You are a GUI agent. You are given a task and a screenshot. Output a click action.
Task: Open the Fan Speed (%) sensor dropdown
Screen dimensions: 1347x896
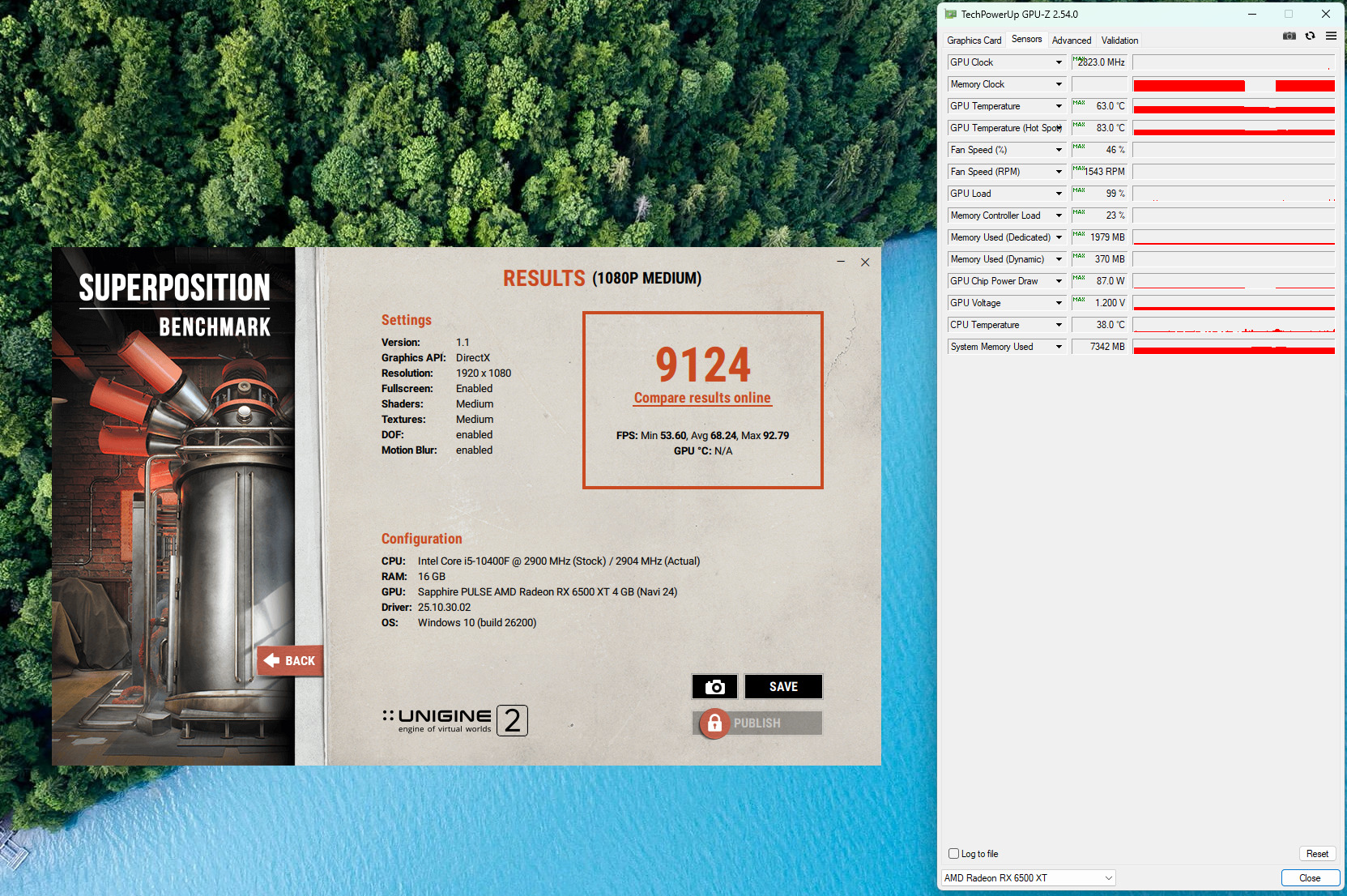[x=1059, y=150]
